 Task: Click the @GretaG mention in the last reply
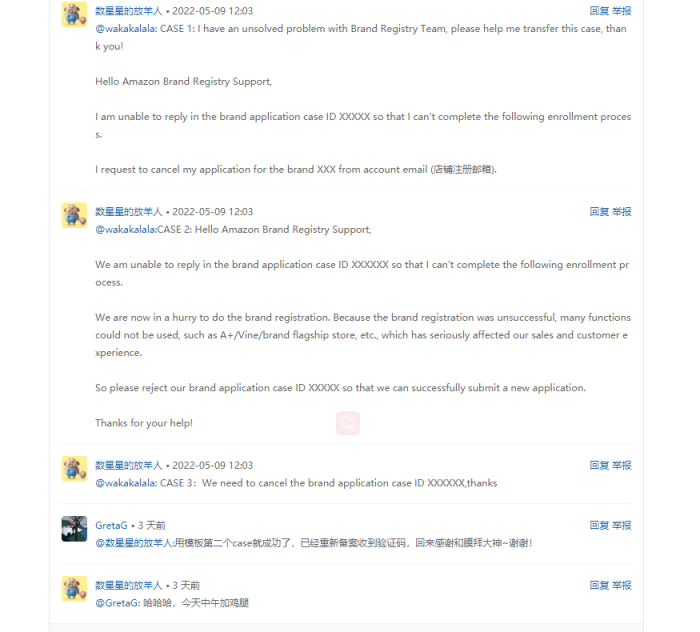click(x=118, y=603)
